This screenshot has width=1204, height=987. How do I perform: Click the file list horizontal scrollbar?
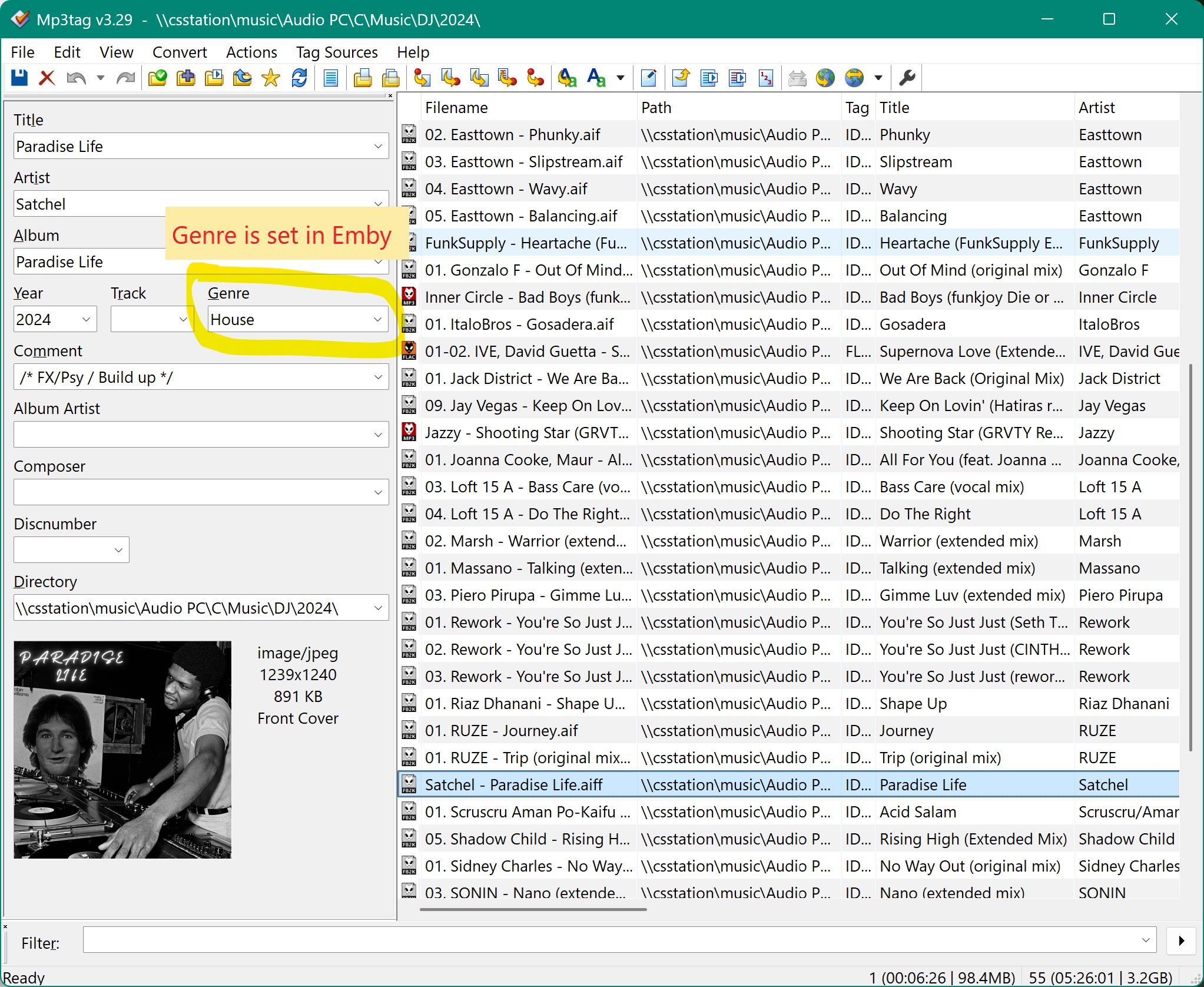pyautogui.click(x=533, y=909)
